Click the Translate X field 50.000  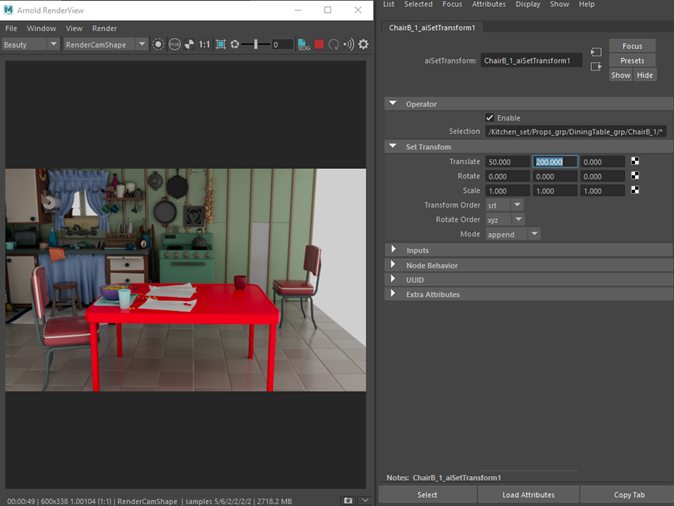coord(508,162)
